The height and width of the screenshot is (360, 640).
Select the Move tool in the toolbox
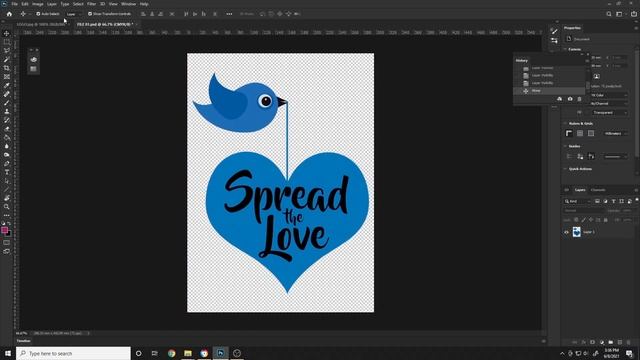coord(7,33)
